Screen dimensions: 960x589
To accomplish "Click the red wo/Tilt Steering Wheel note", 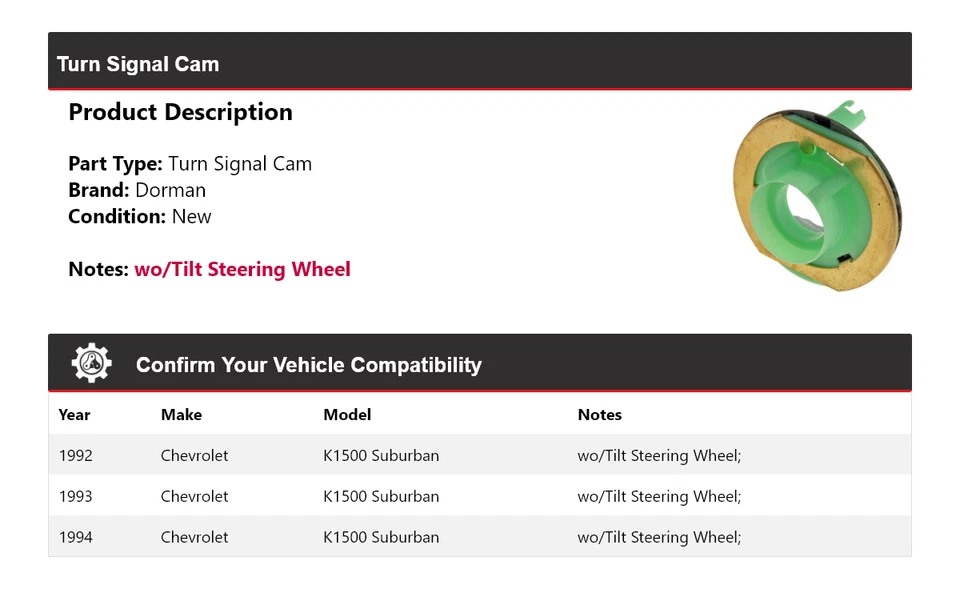I will (242, 269).
